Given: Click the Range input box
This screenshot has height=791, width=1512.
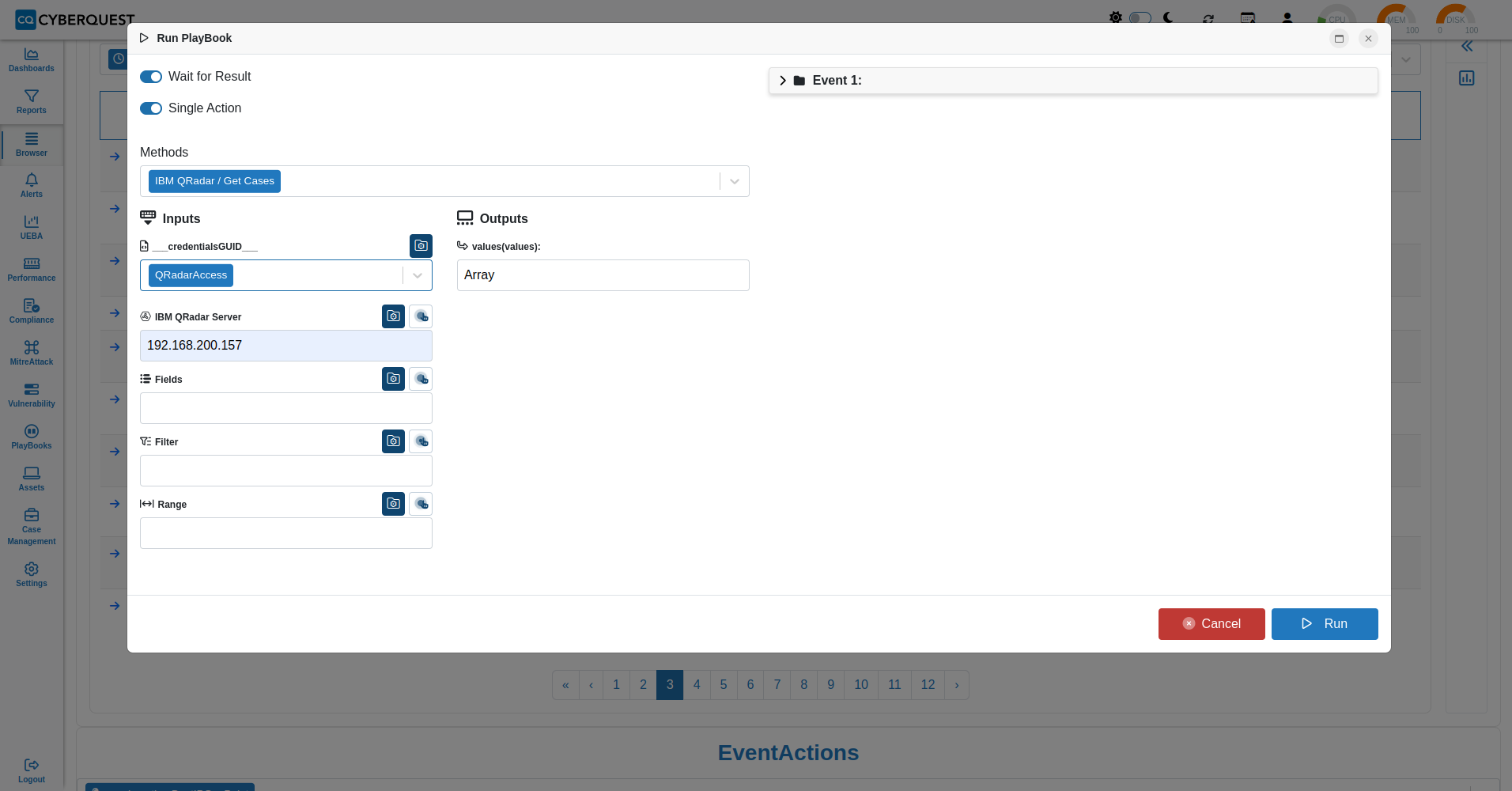Looking at the screenshot, I should coord(286,533).
